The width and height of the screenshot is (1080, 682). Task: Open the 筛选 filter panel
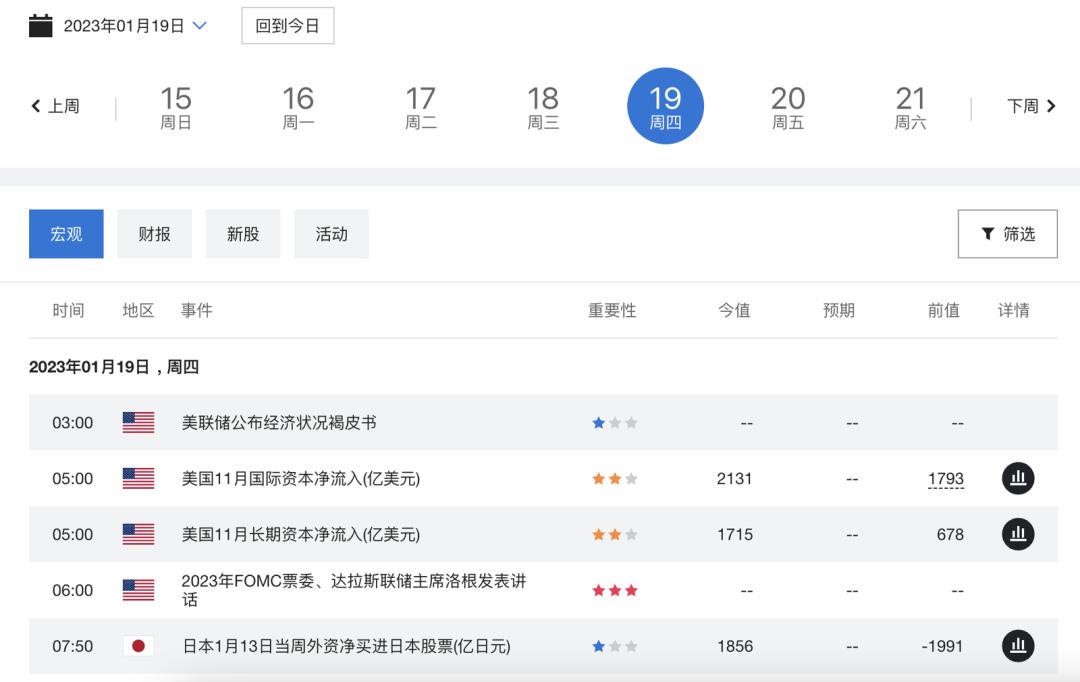click(1007, 233)
